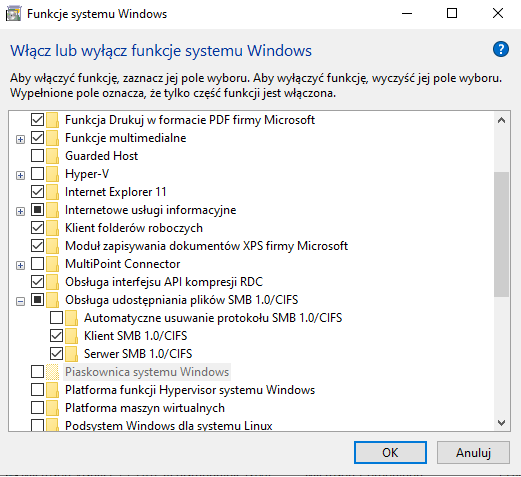Open the blue help question mark icon

[501, 49]
